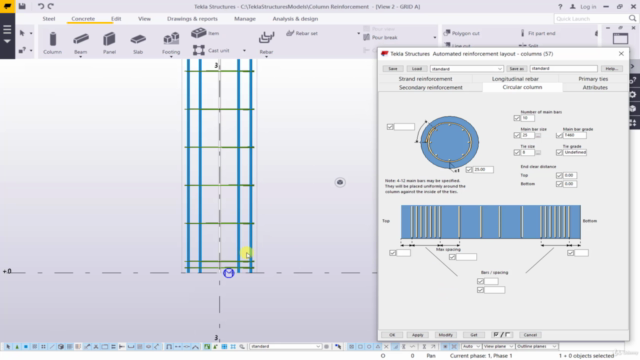
Task: Click the Load button
Action: coord(417,69)
